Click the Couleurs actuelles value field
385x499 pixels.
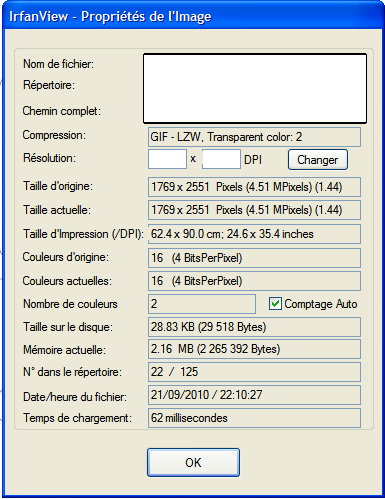(254, 281)
